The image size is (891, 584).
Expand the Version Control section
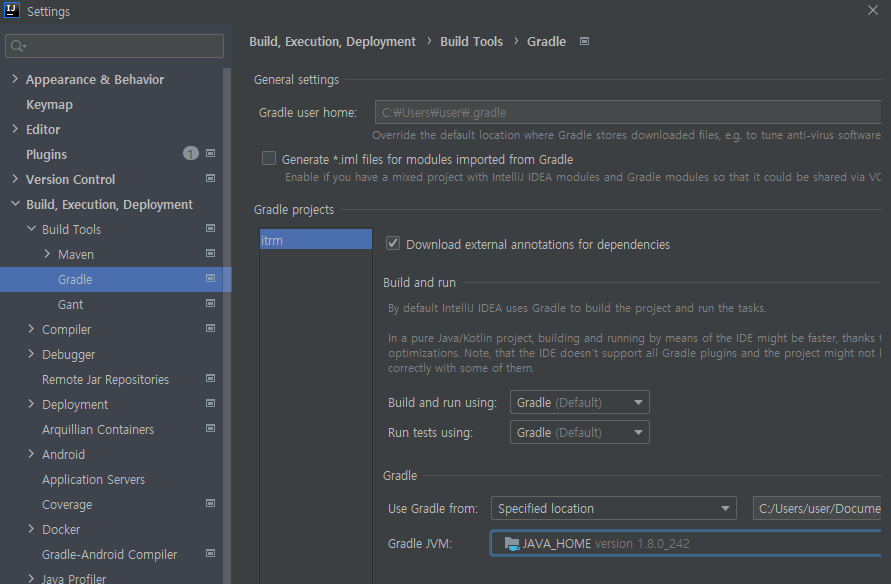coord(15,179)
